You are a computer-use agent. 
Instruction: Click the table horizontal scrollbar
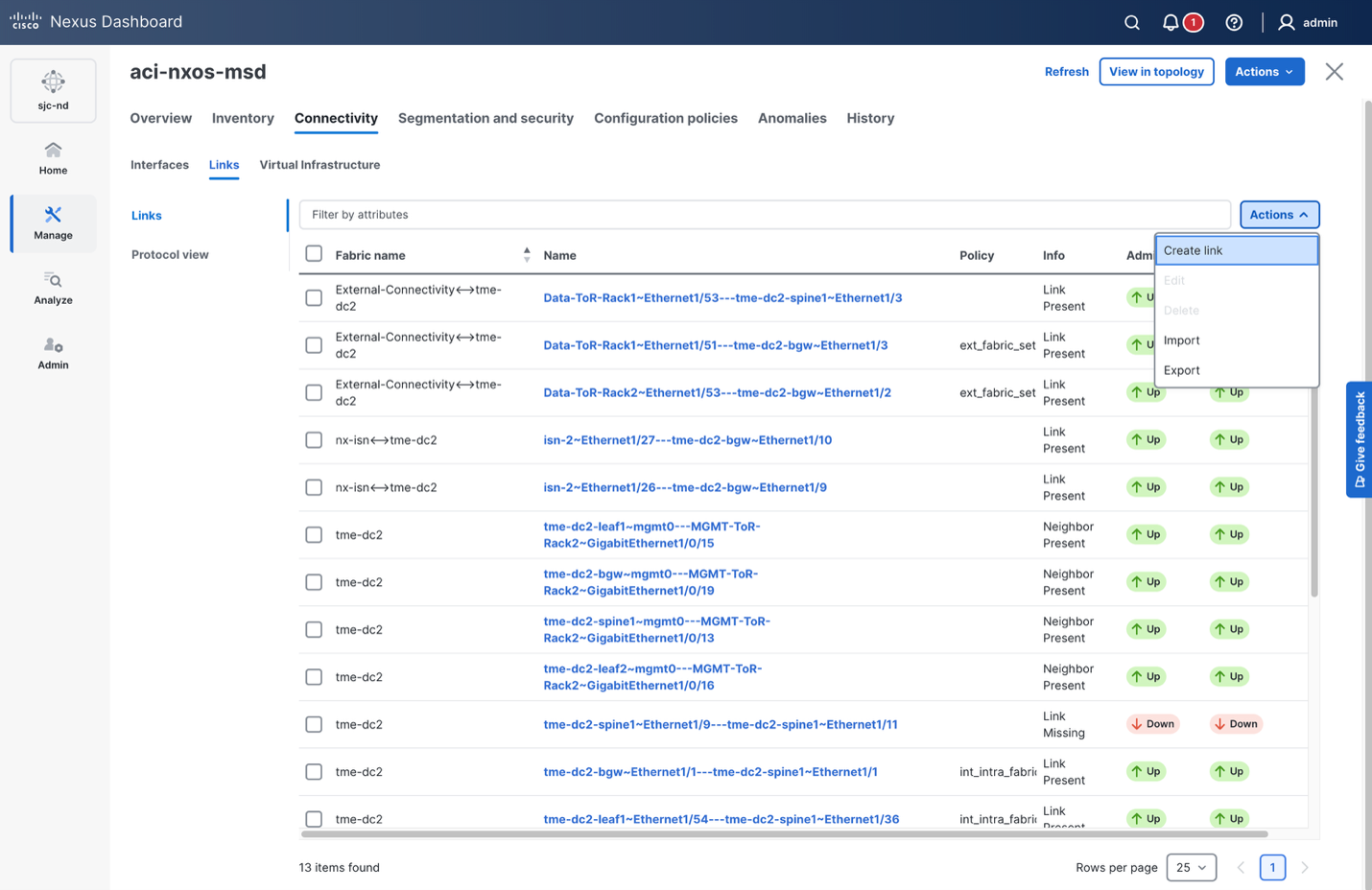[785, 834]
